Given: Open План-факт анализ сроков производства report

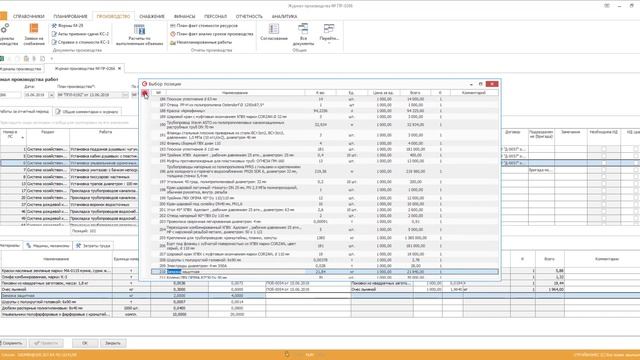Looking at the screenshot, I should tap(211, 34).
